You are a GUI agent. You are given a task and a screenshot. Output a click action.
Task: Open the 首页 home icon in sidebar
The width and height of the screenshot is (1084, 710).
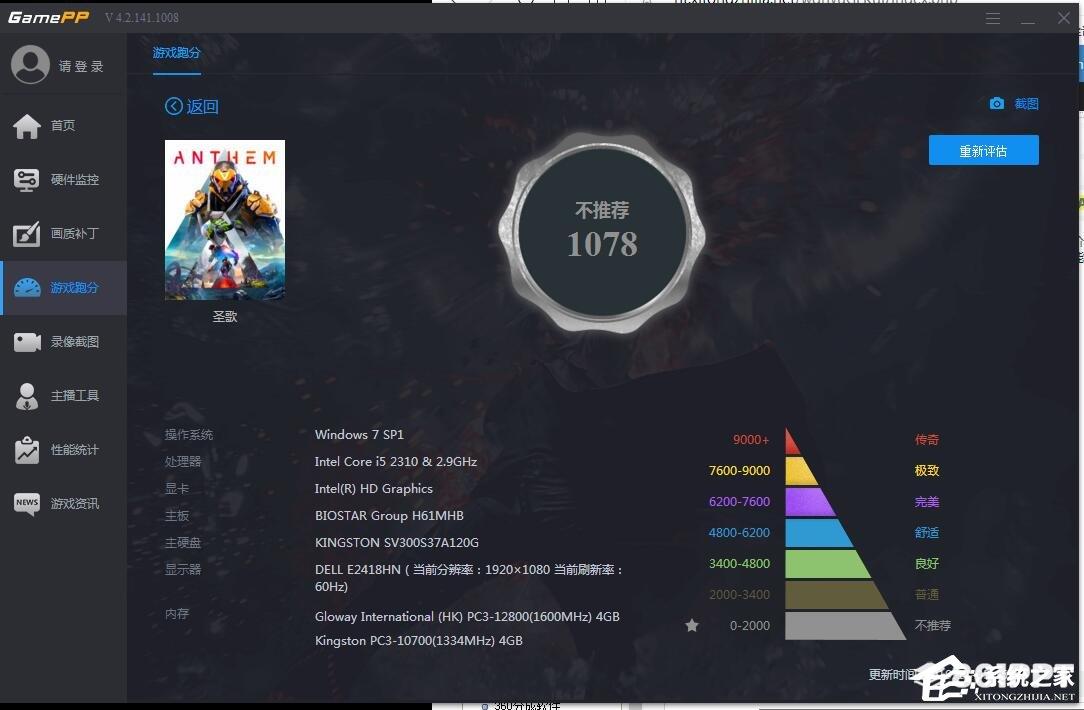[27, 126]
